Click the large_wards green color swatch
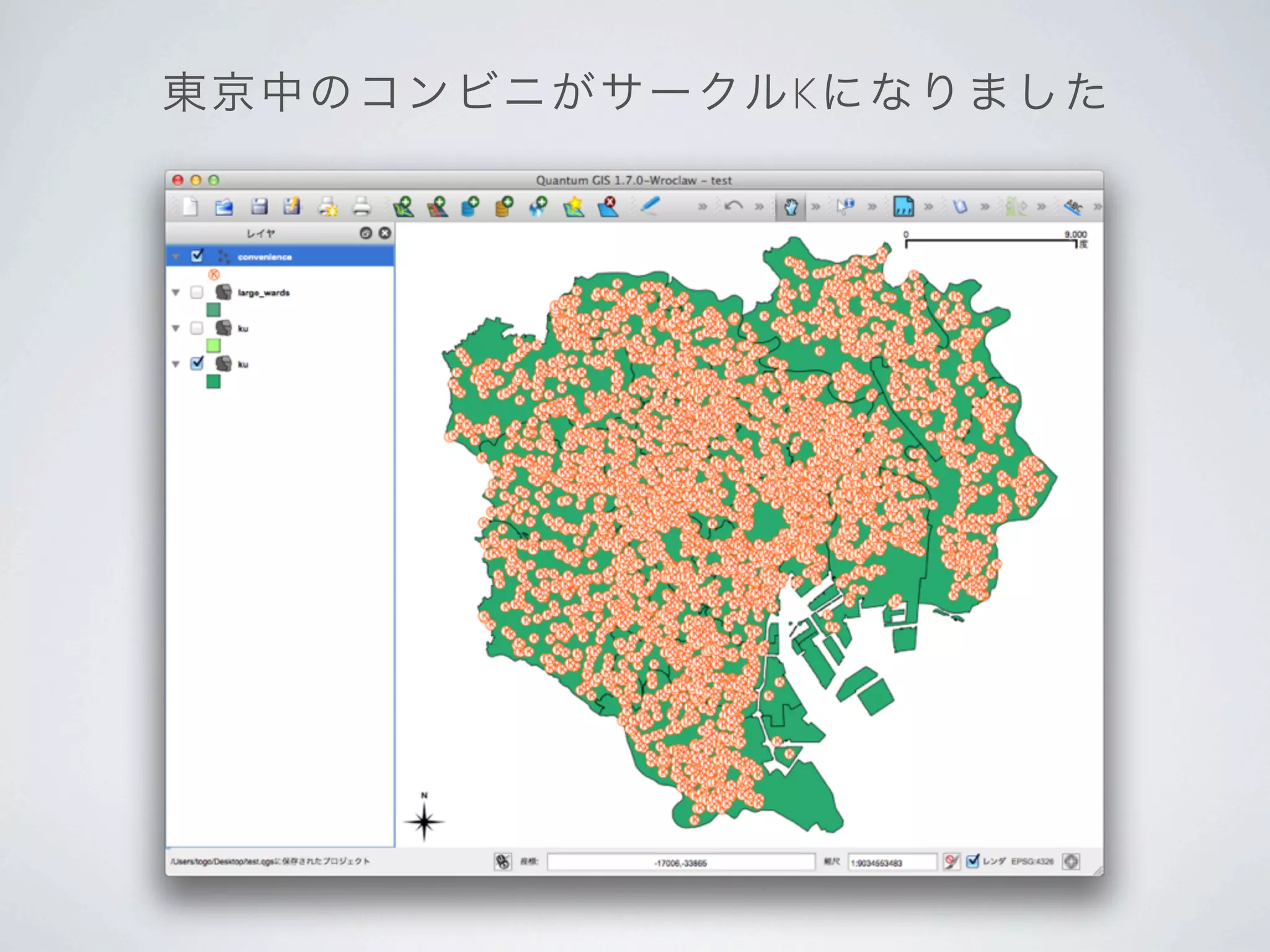 (213, 309)
